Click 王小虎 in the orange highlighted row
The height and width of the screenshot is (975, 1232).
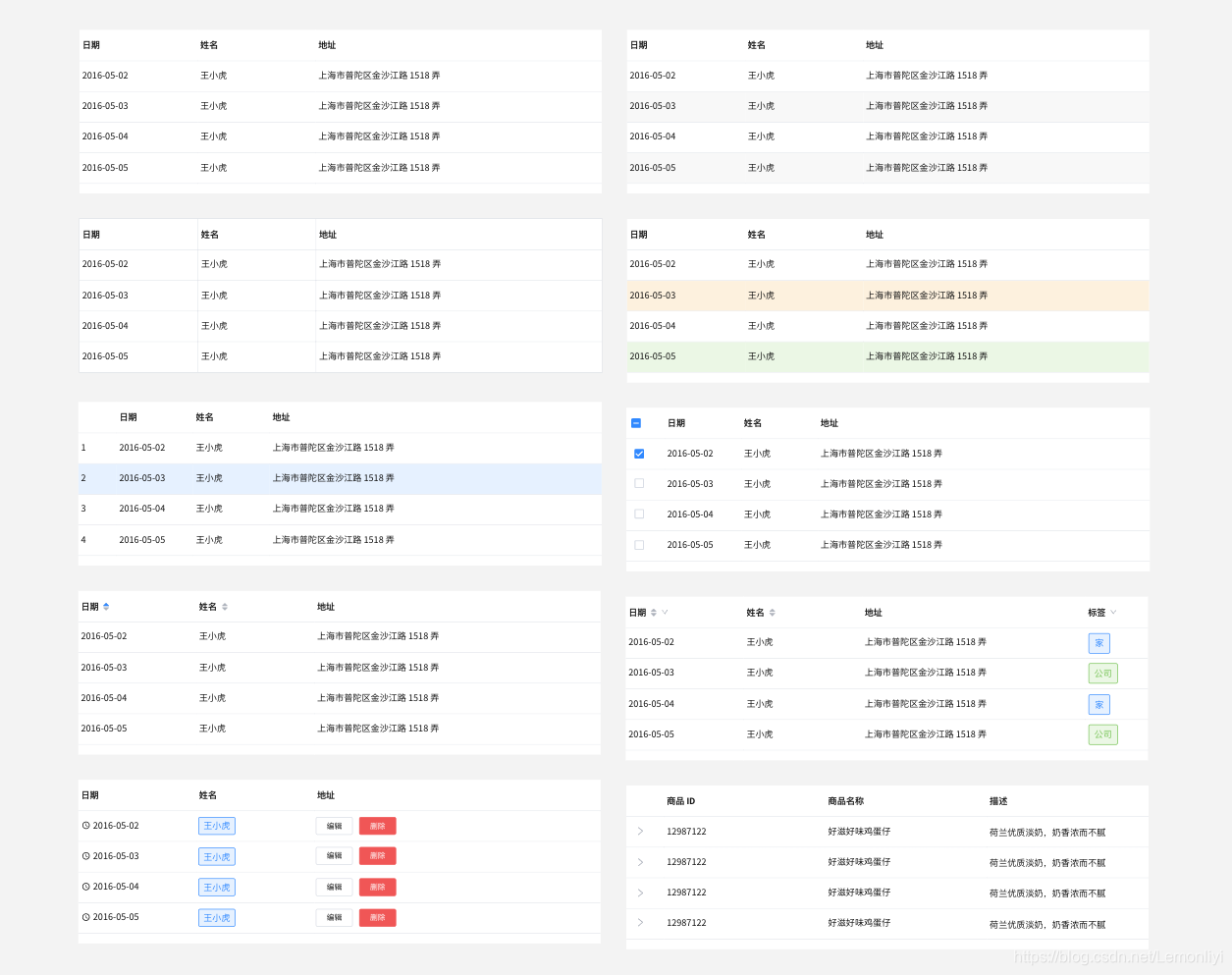tap(761, 296)
